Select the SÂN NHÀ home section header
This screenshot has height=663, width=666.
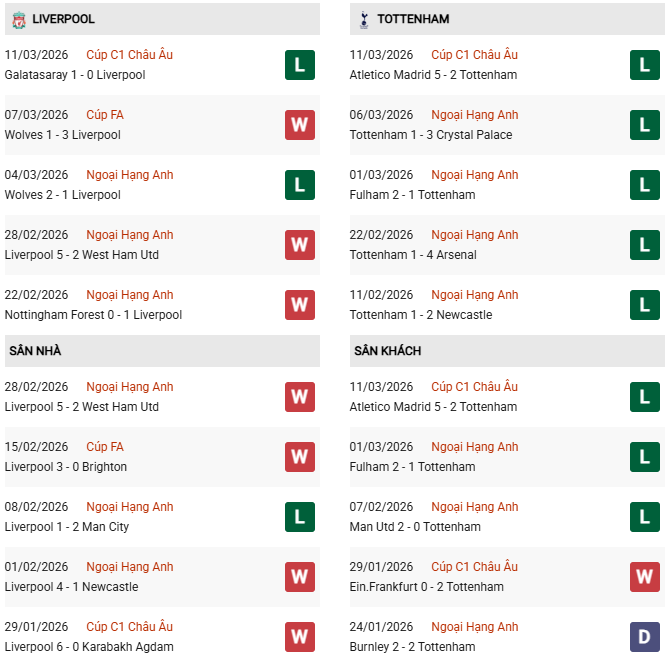click(x=35, y=351)
